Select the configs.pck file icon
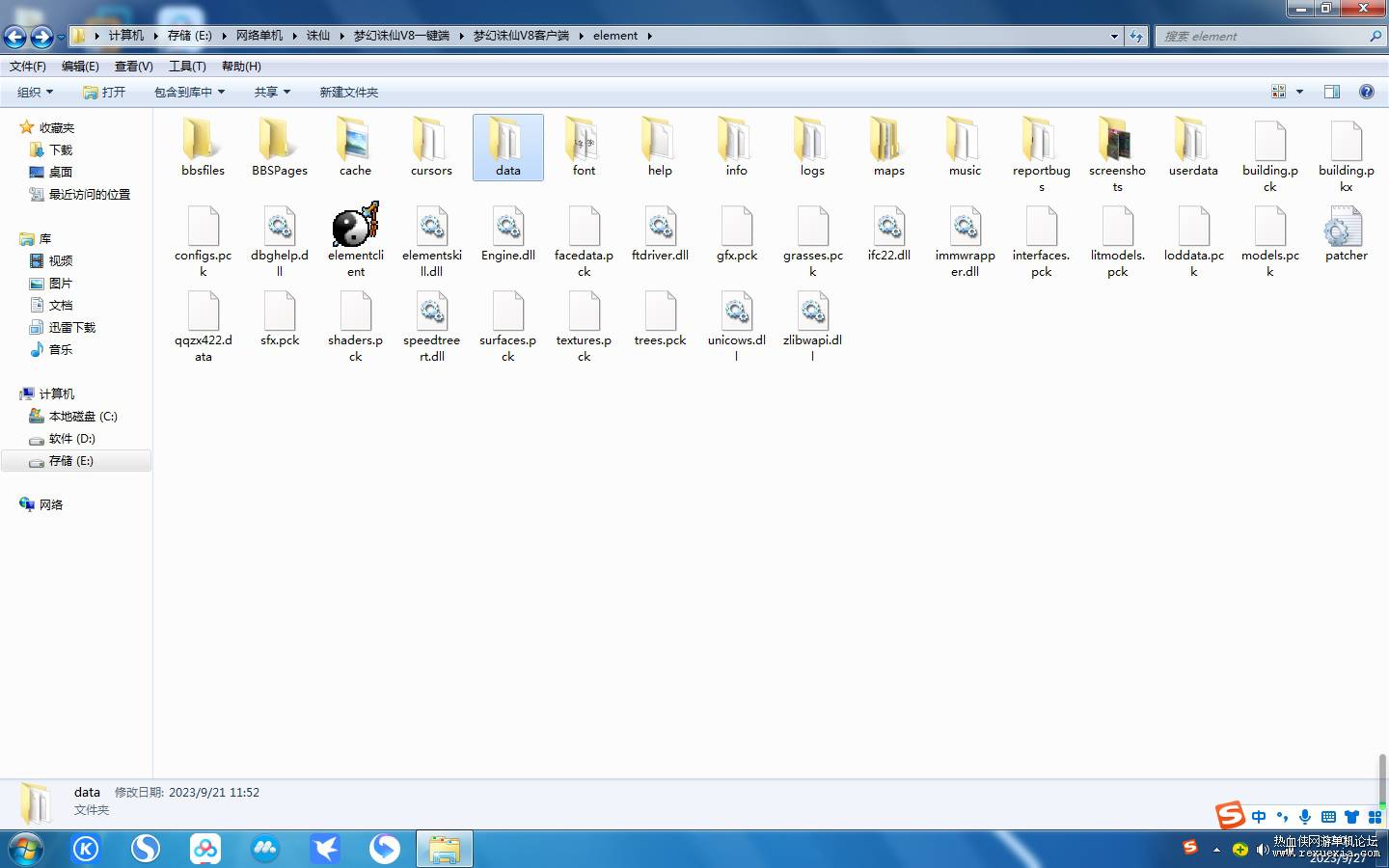Screen dimensions: 1389x868 coord(203,226)
